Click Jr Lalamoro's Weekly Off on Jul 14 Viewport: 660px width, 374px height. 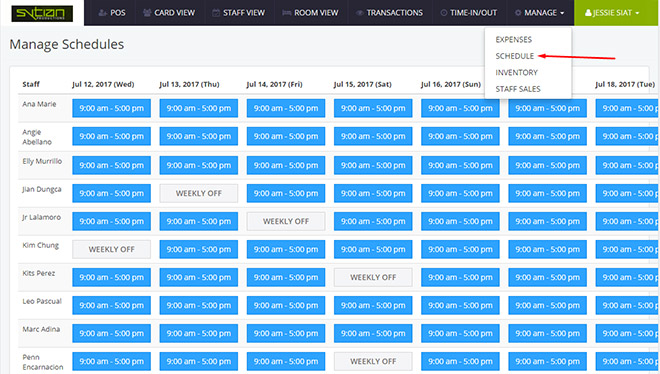pos(286,221)
